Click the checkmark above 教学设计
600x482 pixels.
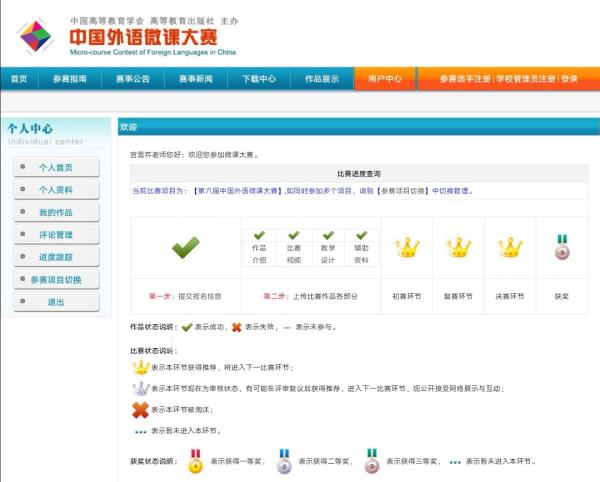[328, 235]
